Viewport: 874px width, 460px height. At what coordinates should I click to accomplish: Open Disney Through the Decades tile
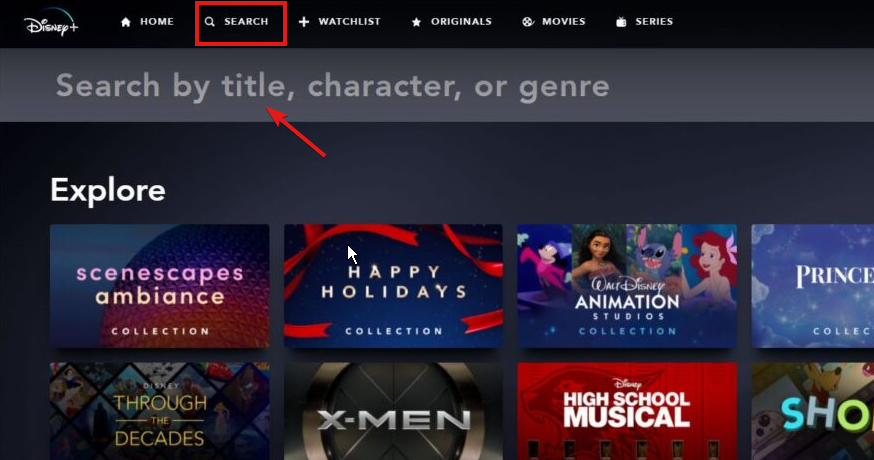pyautogui.click(x=159, y=411)
